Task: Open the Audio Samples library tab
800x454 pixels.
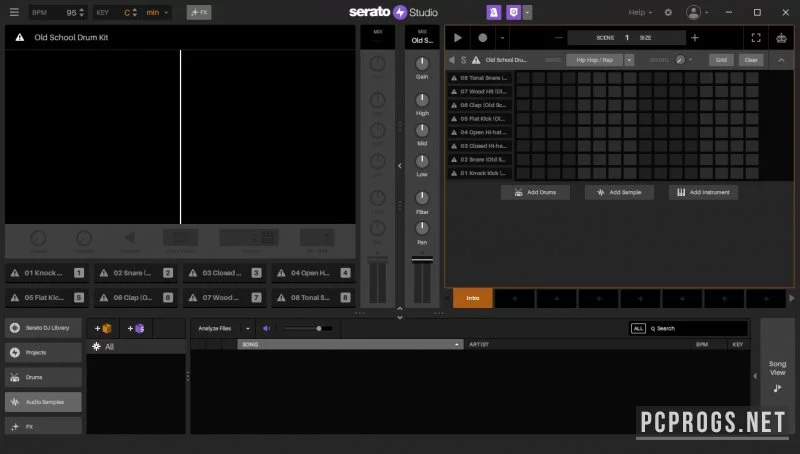Action: point(43,402)
